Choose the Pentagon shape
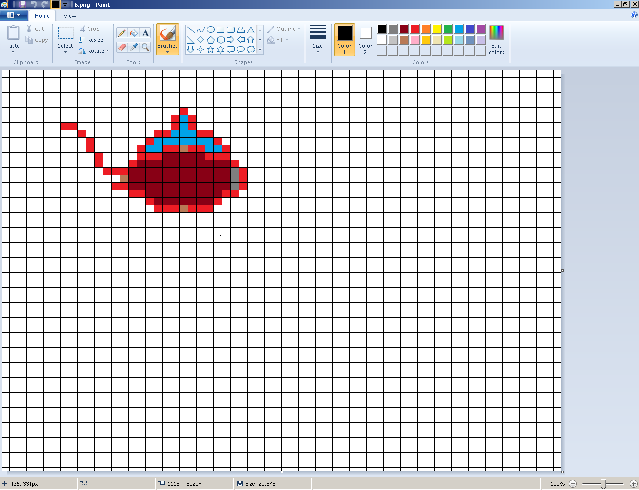This screenshot has width=639, height=490. click(x=211, y=40)
